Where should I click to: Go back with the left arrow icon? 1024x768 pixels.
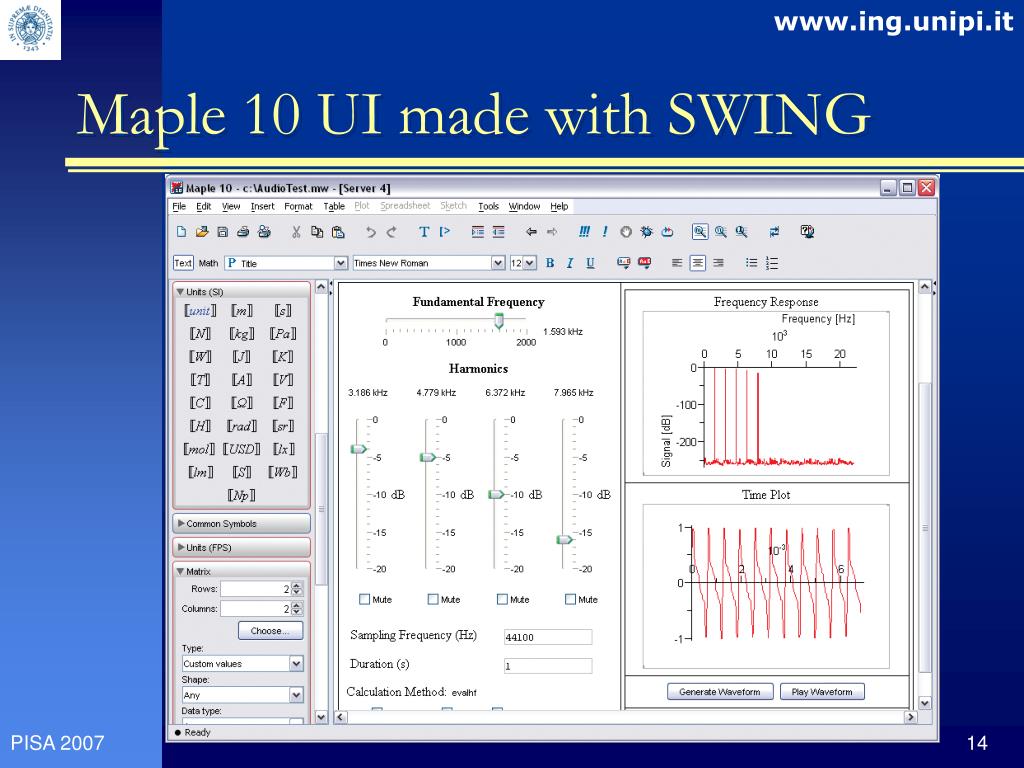tap(531, 231)
